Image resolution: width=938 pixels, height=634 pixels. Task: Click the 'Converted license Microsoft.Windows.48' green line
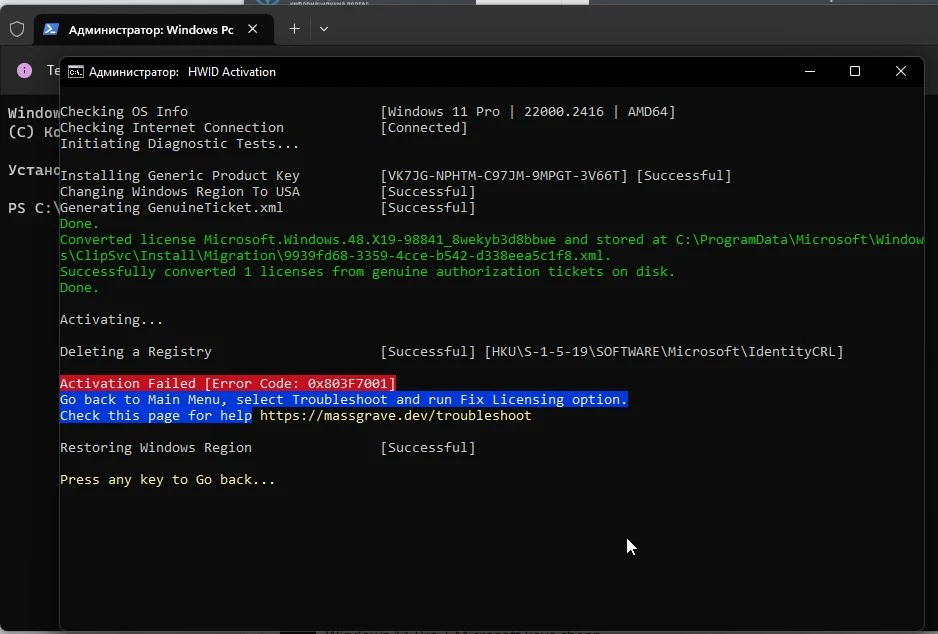pyautogui.click(x=492, y=248)
